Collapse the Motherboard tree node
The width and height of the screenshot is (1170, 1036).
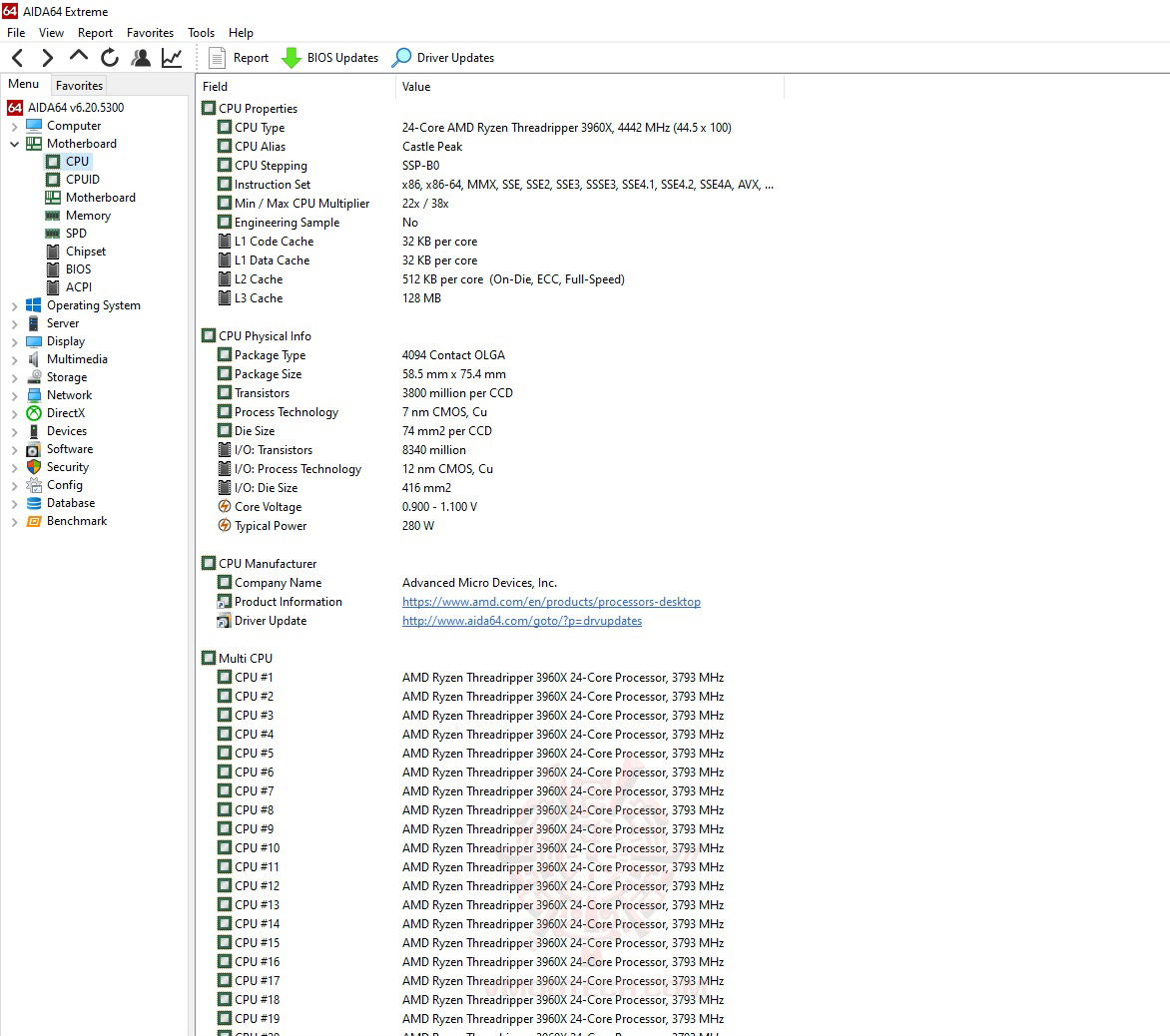(x=14, y=144)
